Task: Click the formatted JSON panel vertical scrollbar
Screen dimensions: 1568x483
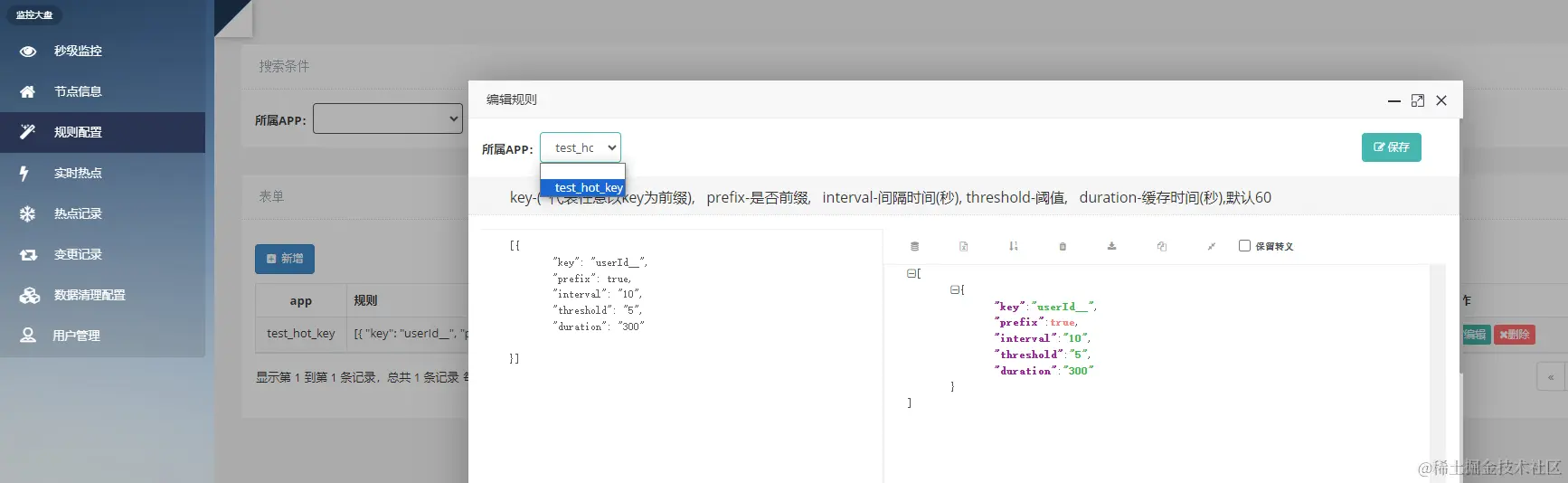Action: (x=1438, y=373)
